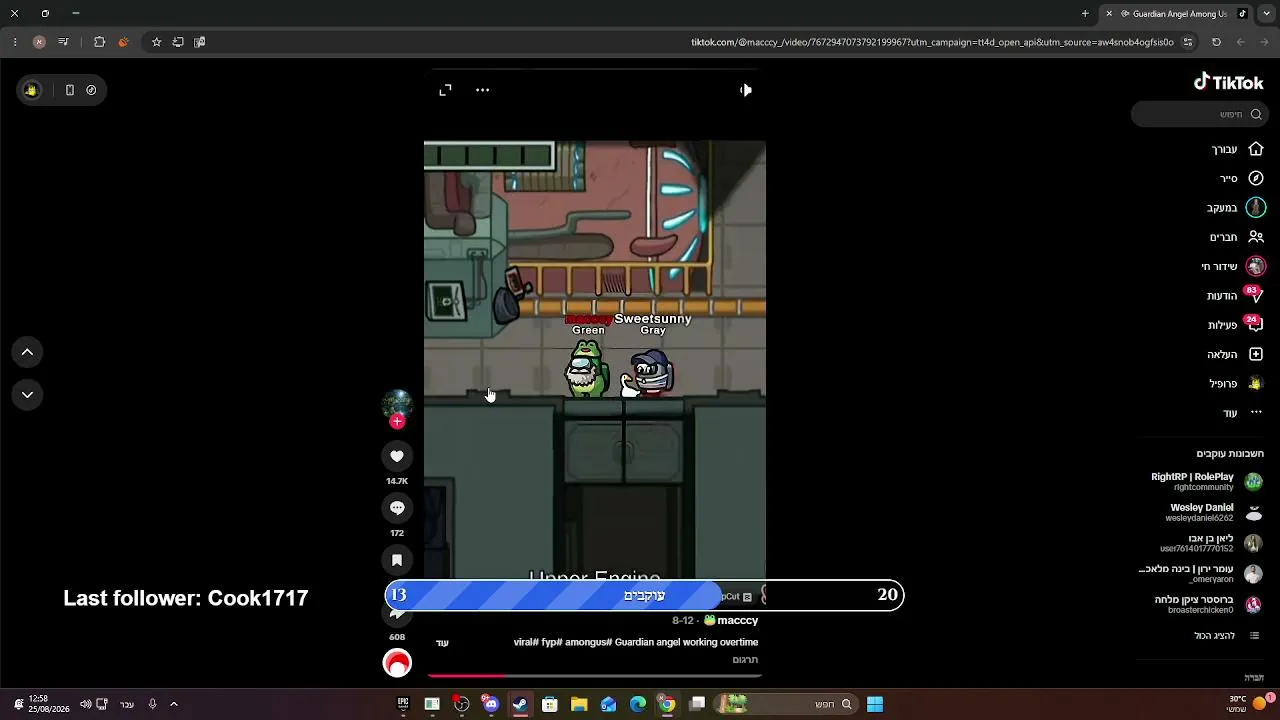Expand the video caption with עוד
1280x720 pixels.
(443, 643)
